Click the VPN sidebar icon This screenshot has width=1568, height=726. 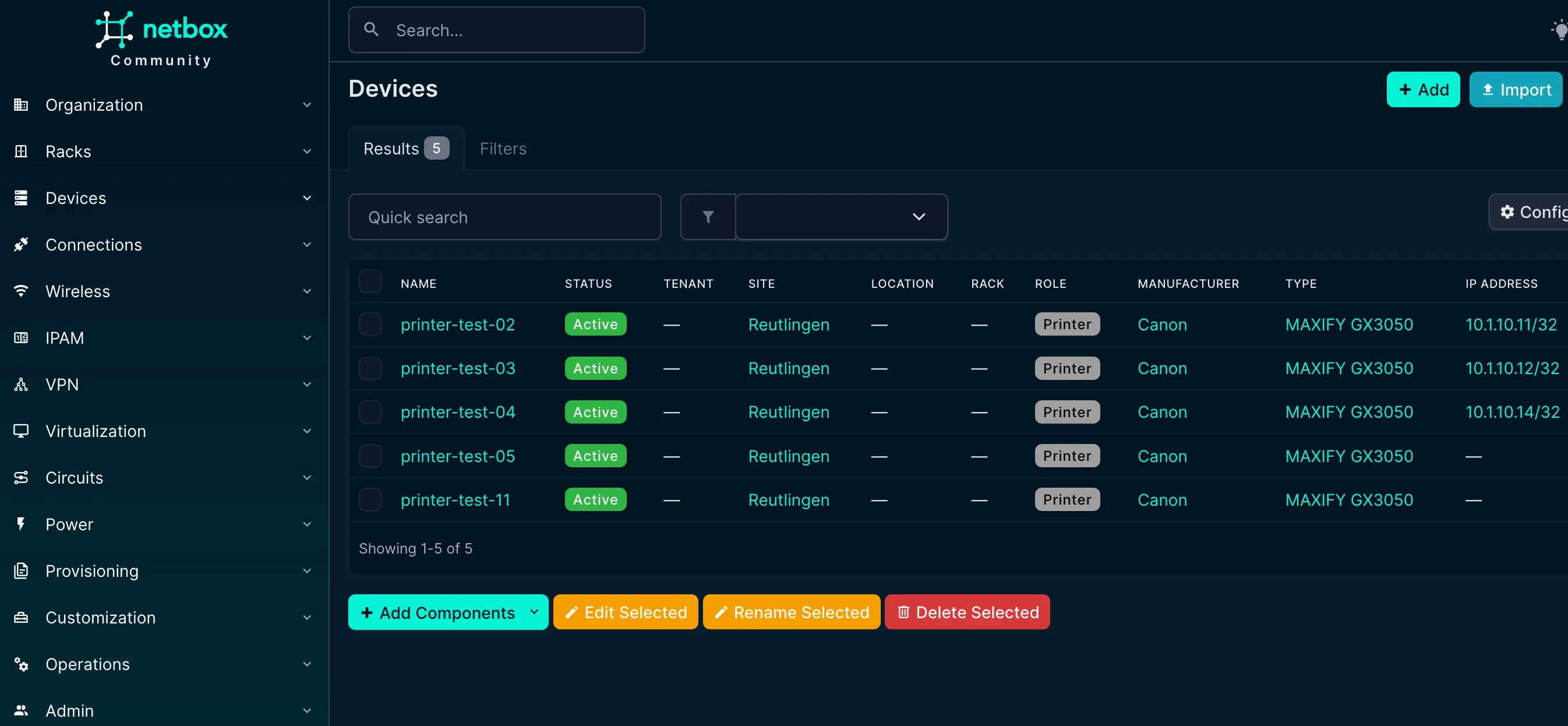click(x=21, y=385)
